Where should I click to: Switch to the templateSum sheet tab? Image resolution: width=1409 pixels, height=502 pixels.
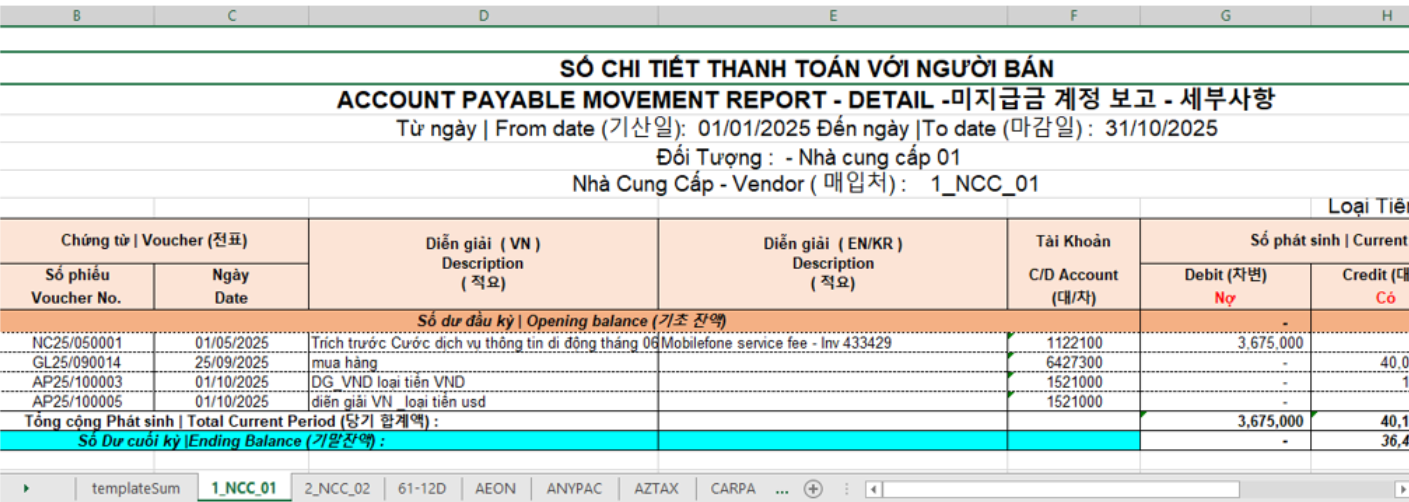pos(136,489)
